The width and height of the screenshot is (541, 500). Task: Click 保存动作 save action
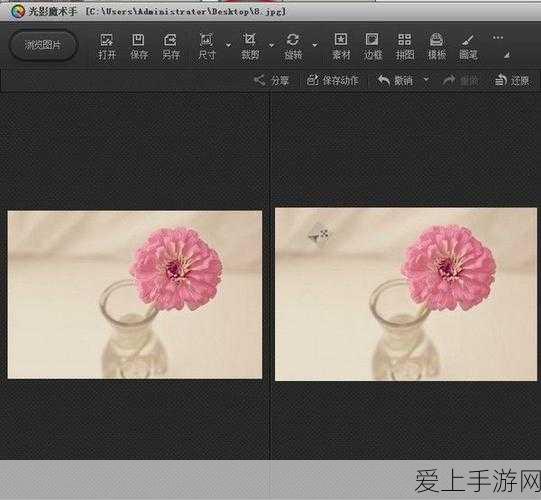click(x=333, y=81)
